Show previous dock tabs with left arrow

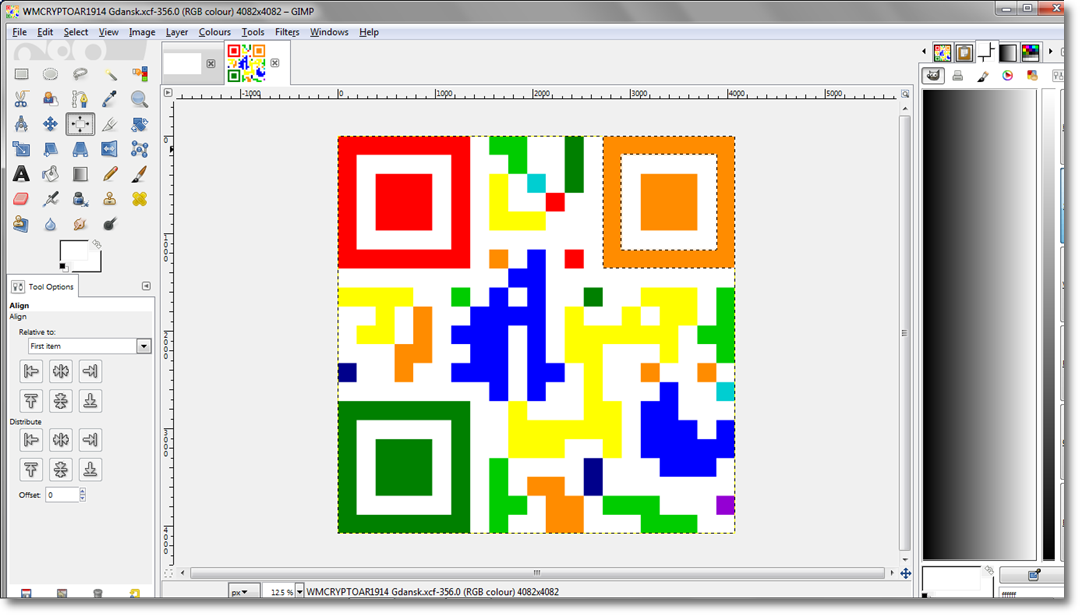(924, 52)
